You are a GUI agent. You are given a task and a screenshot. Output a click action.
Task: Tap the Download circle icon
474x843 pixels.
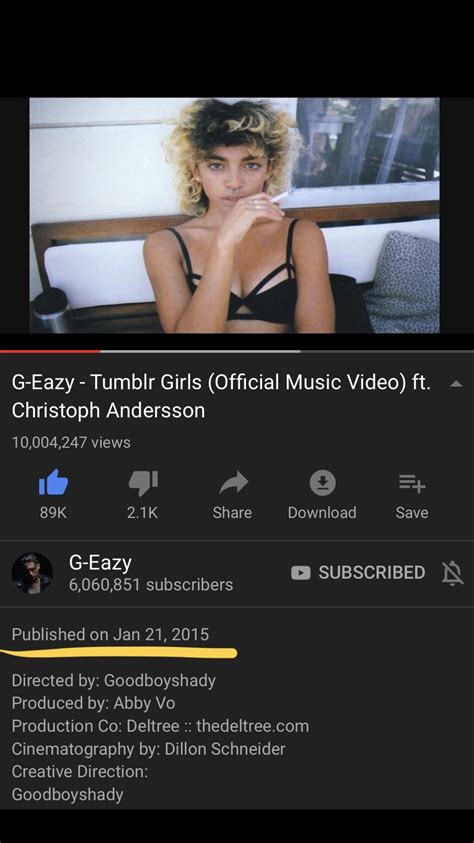pos(322,483)
